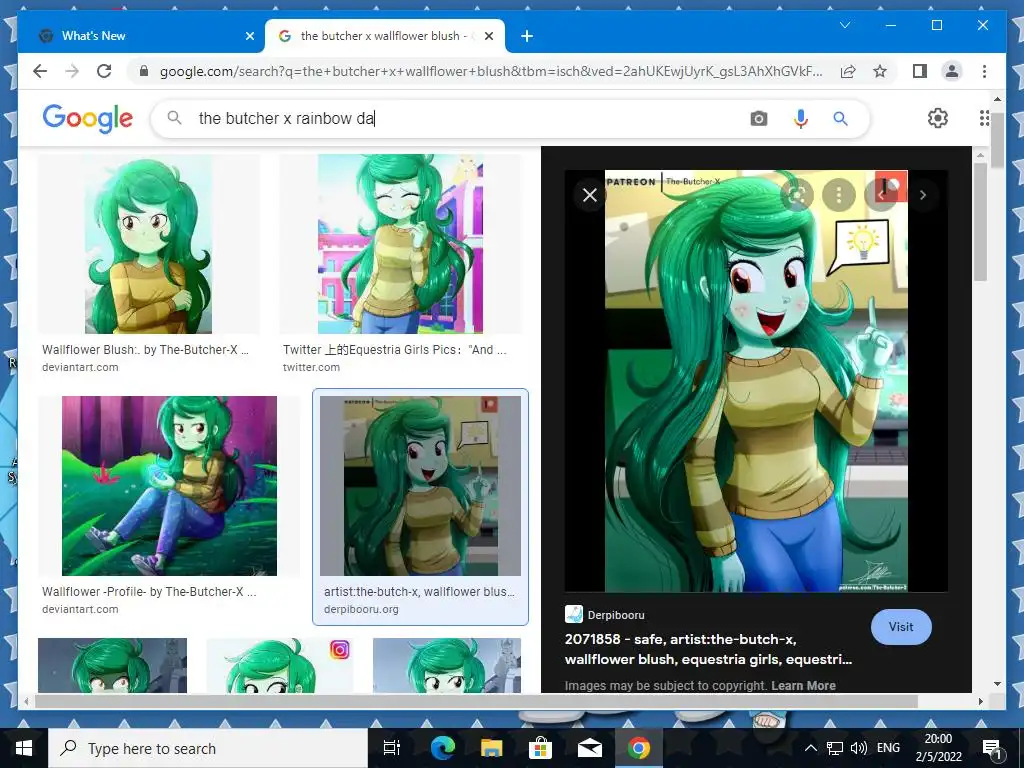
Task: Open the Google apps grid
Action: click(984, 118)
